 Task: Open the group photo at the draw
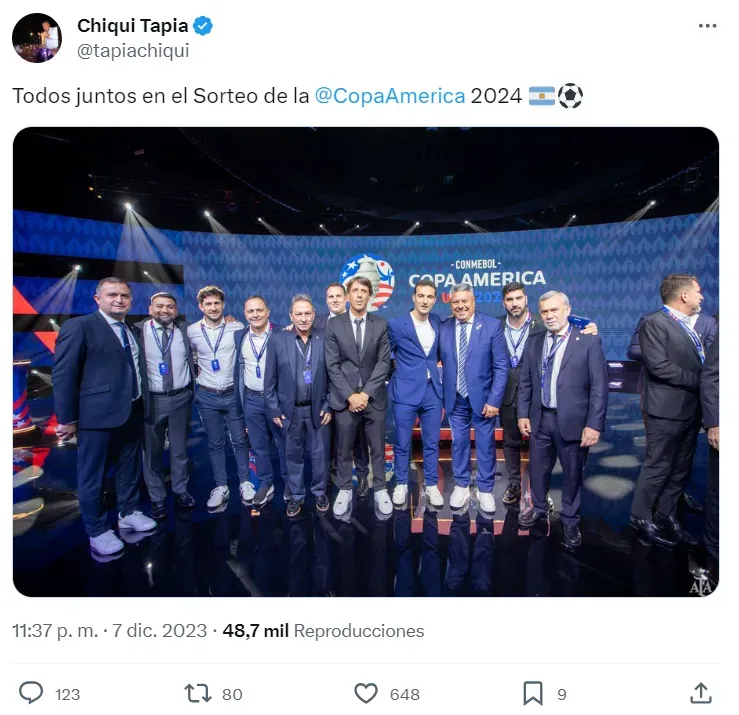click(366, 362)
